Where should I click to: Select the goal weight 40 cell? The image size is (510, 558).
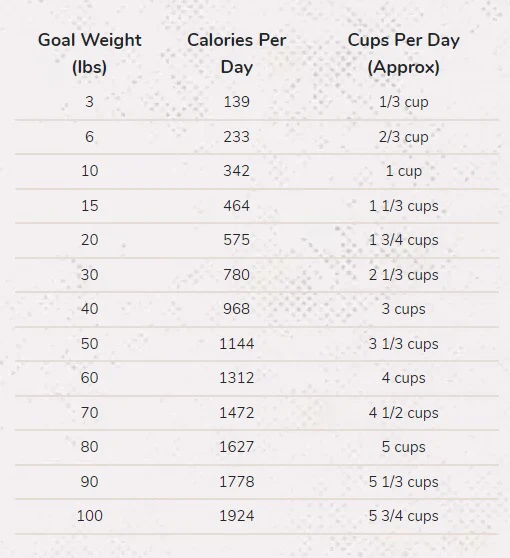coord(90,309)
